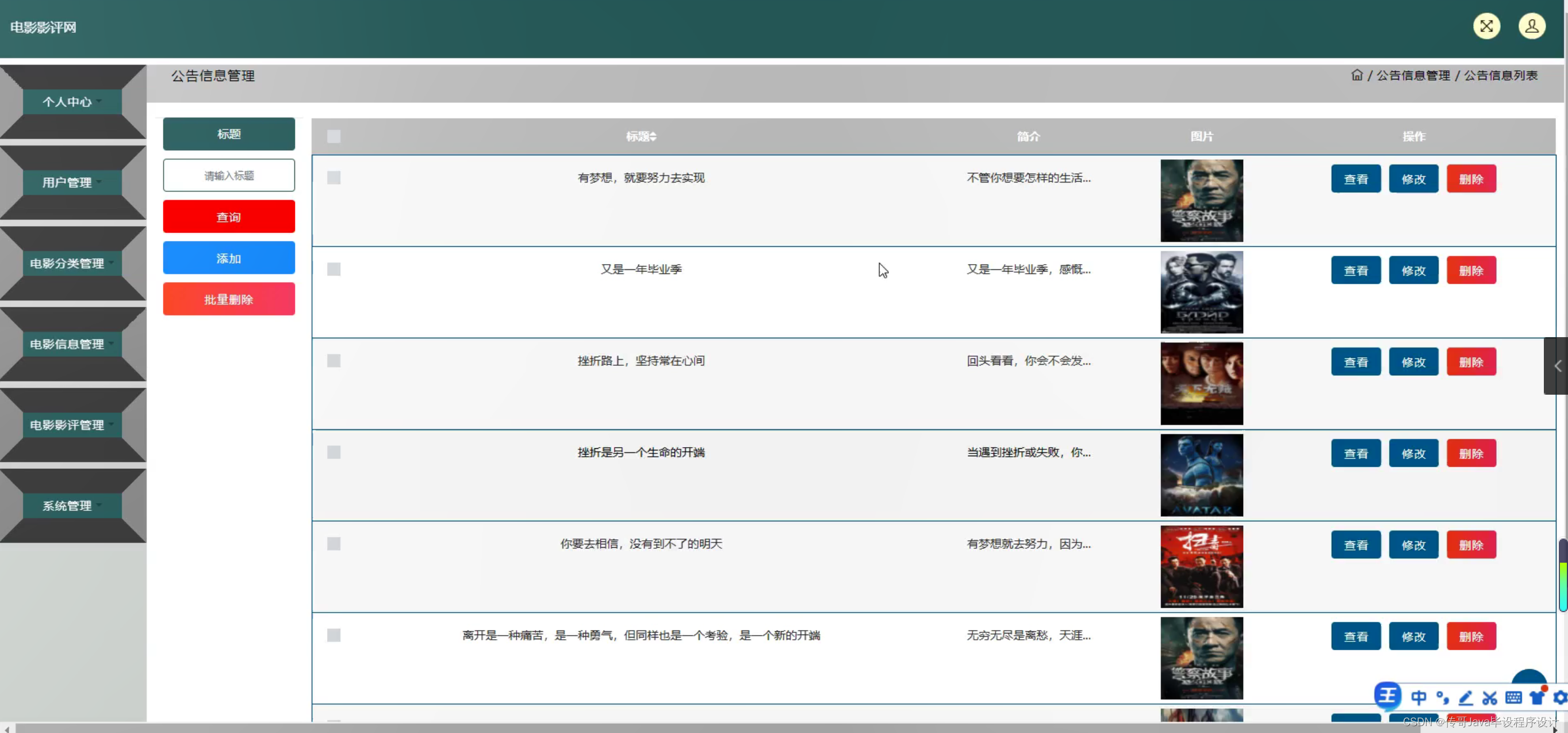Click the scissors clipping icon in input toolbar
Viewport: 1568px width, 733px height.
tap(1489, 698)
